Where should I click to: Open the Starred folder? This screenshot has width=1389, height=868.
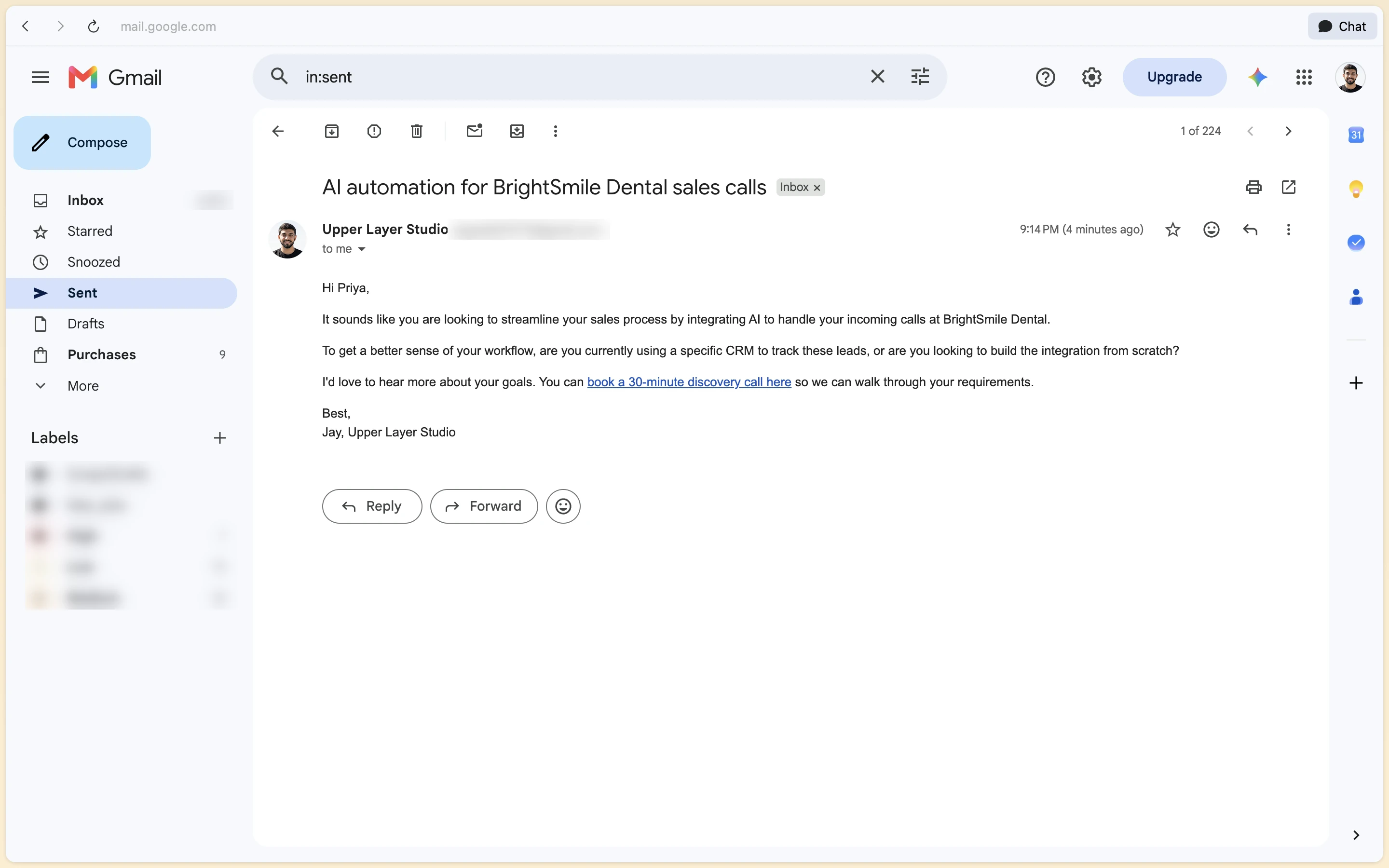[x=122, y=231]
